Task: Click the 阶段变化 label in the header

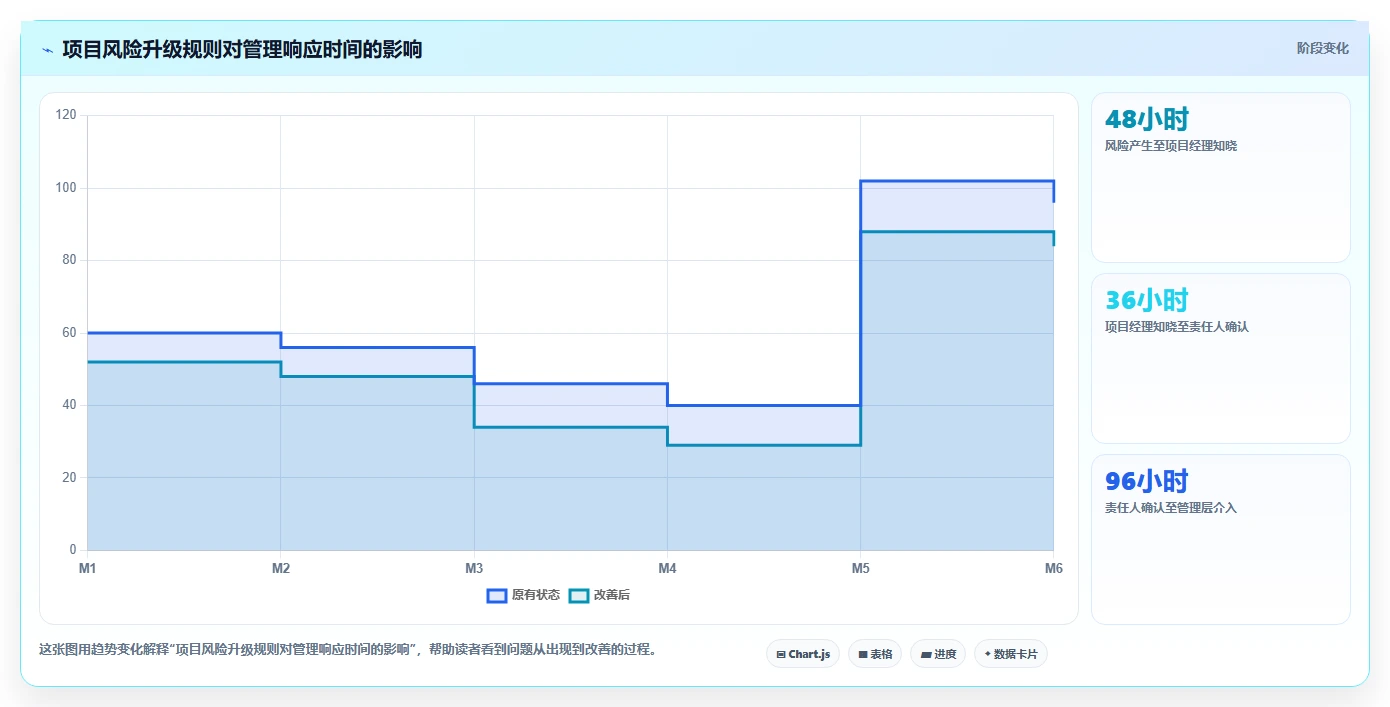Action: 1323,48
